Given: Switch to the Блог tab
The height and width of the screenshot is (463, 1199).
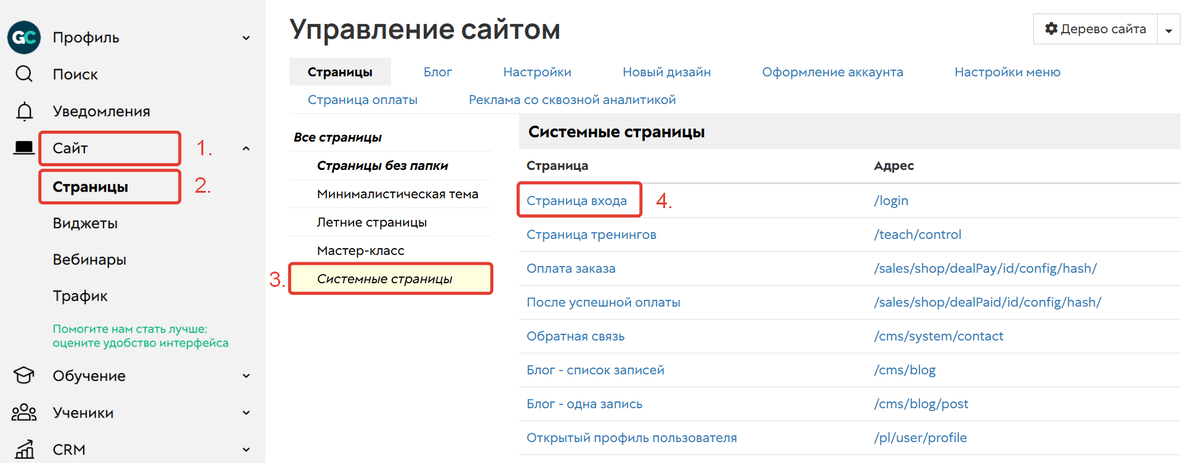Looking at the screenshot, I should pos(438,72).
